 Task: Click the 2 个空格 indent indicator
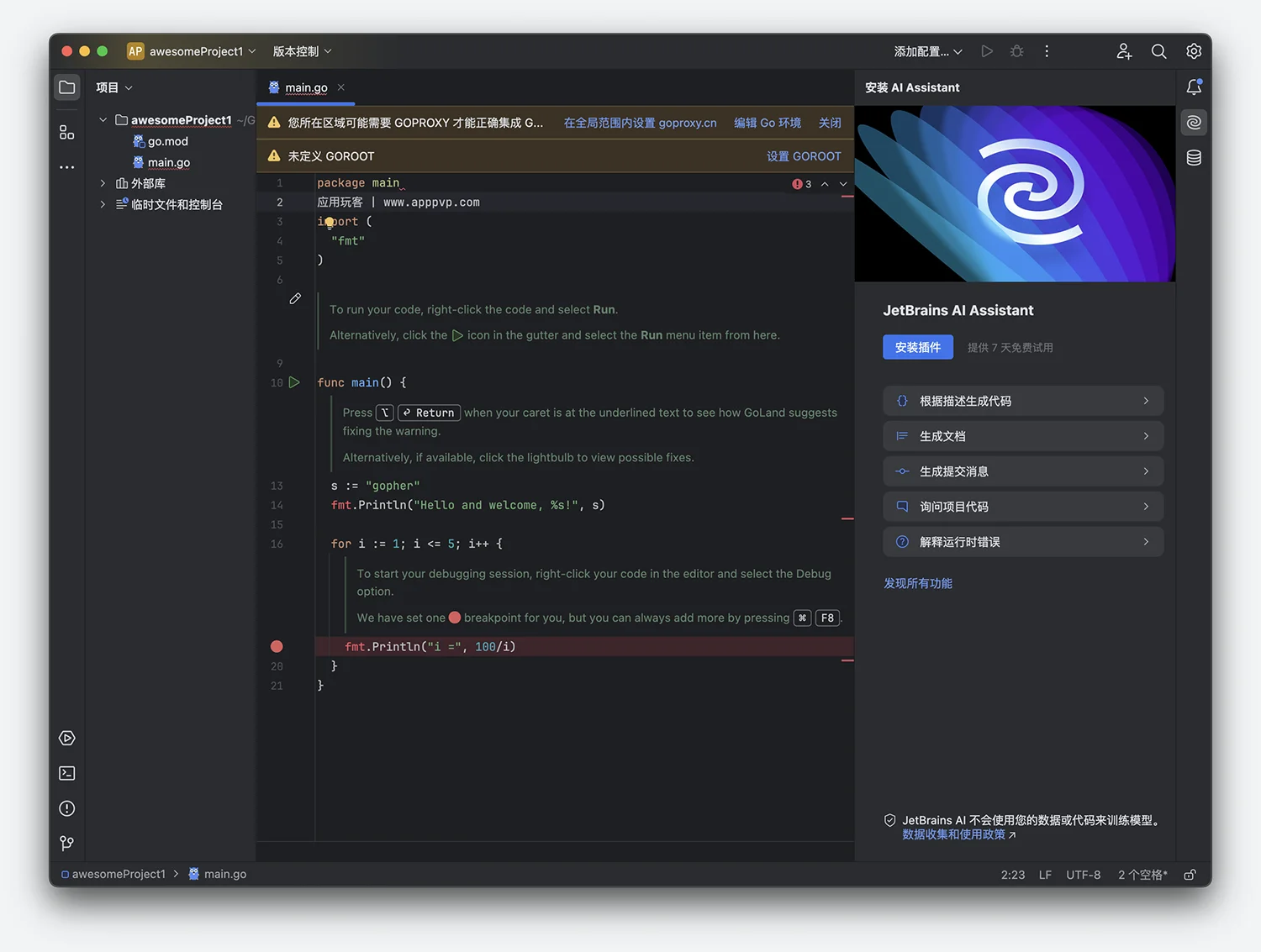(x=1142, y=875)
